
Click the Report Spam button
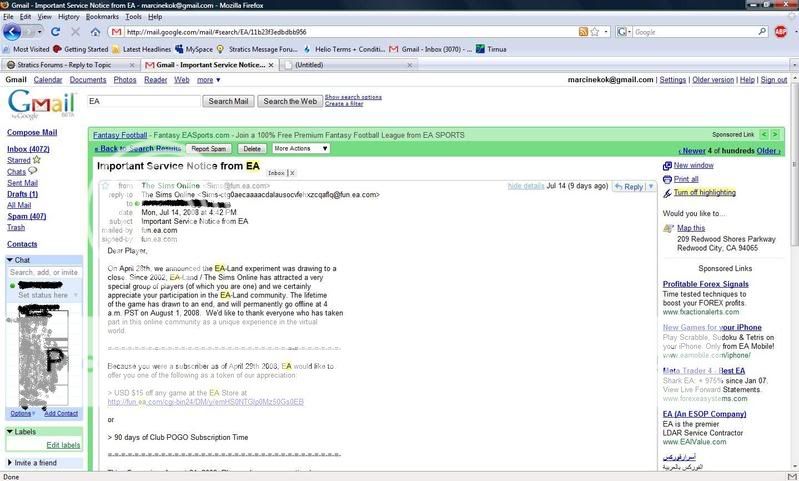click(208, 149)
